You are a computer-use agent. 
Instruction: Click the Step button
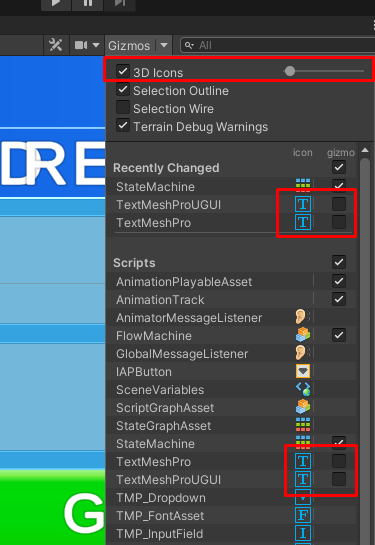[120, 3]
